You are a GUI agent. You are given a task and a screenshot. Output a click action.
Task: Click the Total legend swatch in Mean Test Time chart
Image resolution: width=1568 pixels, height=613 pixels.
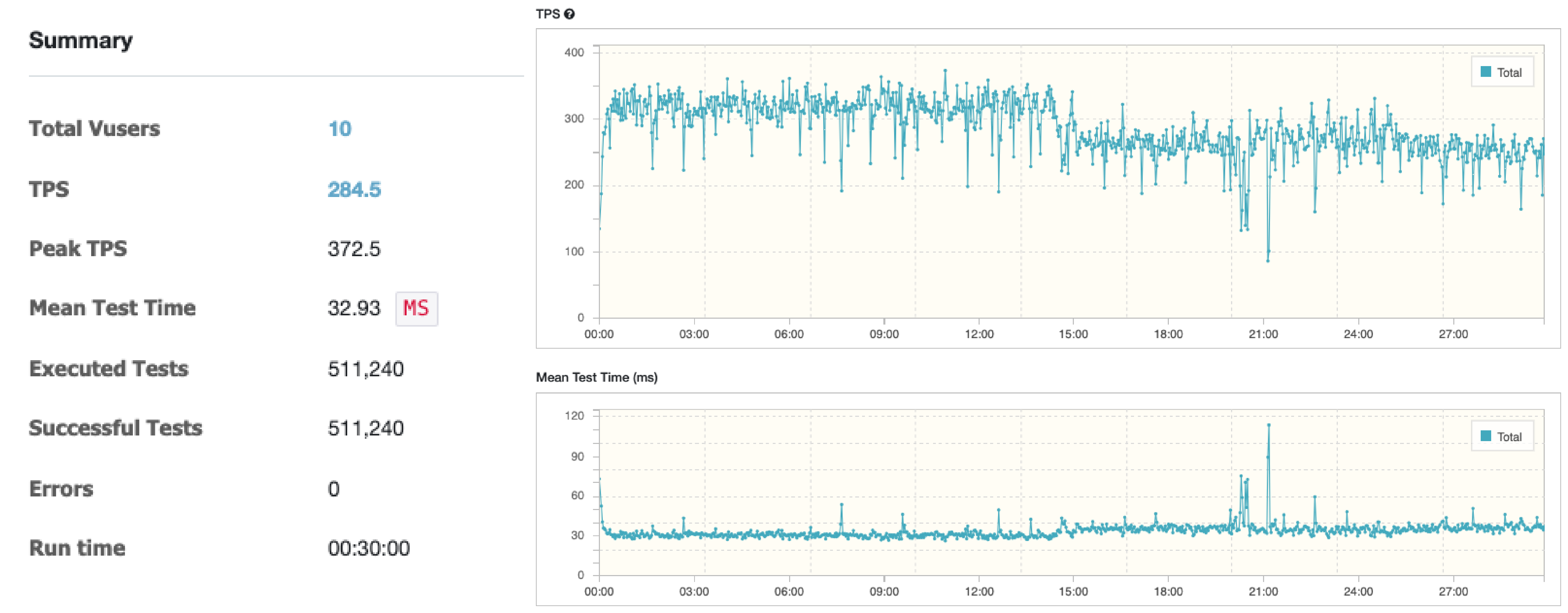pos(1486,436)
